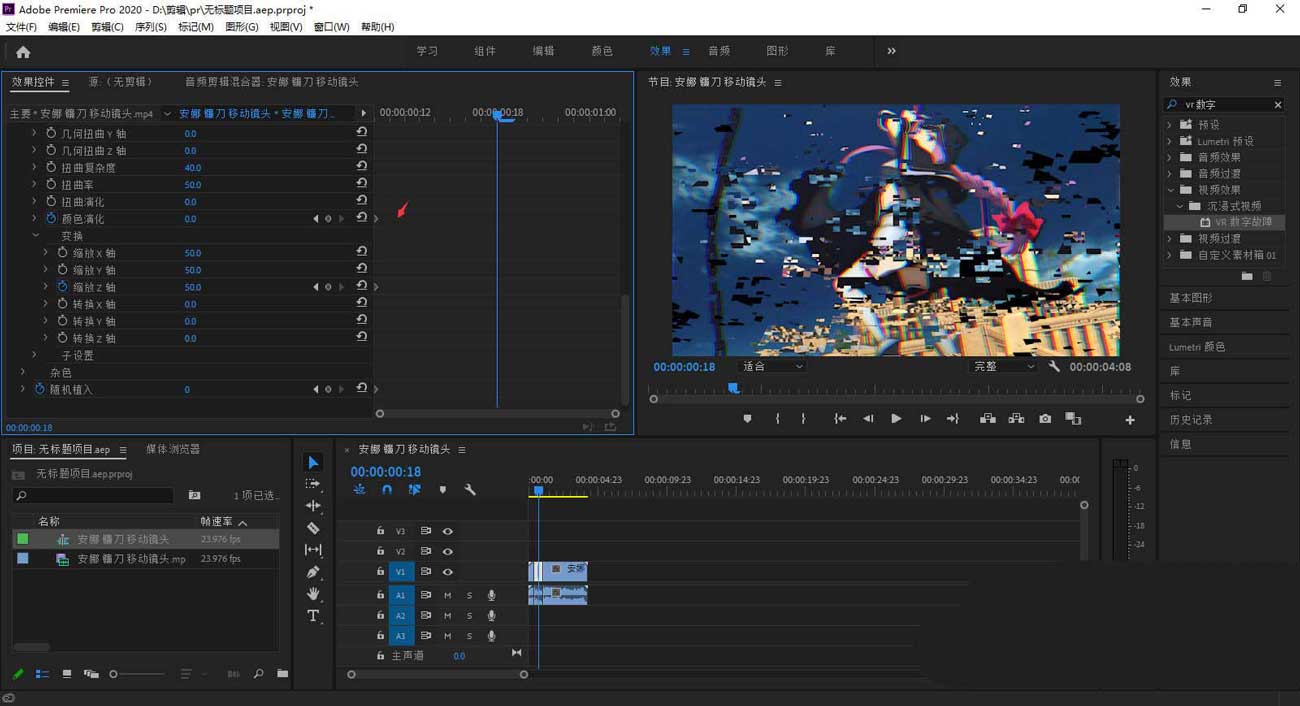Screen dimensions: 1300x706
Task: Expand the Lumetri 预设 folder
Action: coord(1169,141)
